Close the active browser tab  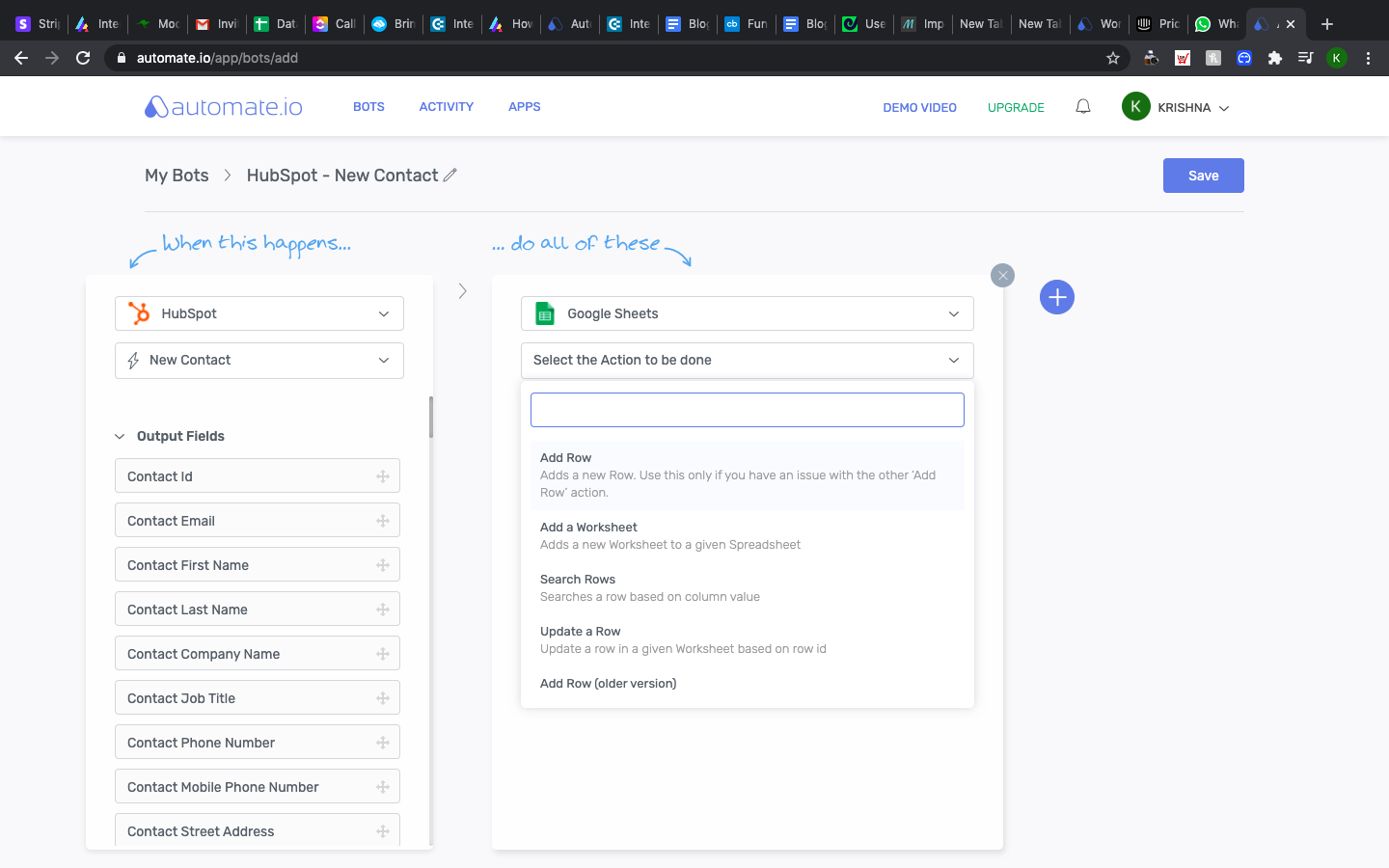coord(1291,24)
